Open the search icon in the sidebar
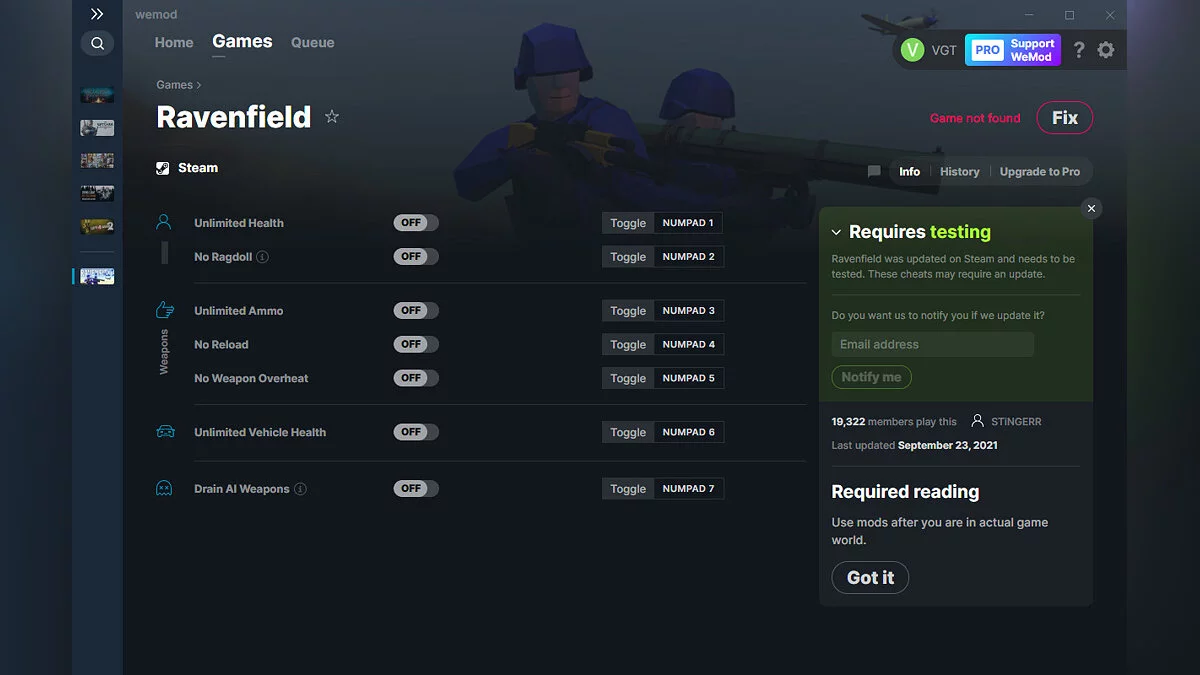 (97, 43)
